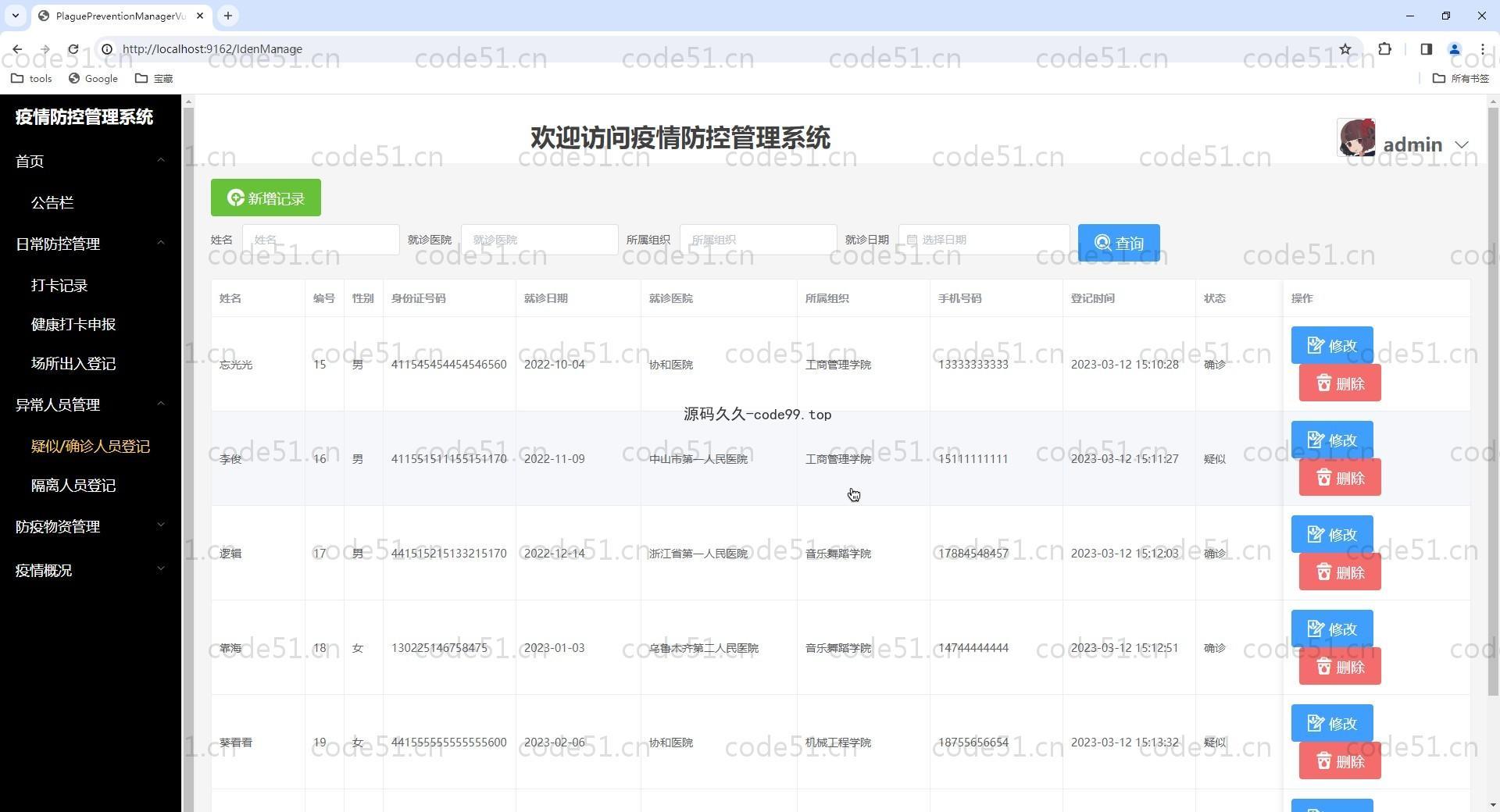Open the Google bookmark
This screenshot has width=1500, height=812.
point(93,78)
